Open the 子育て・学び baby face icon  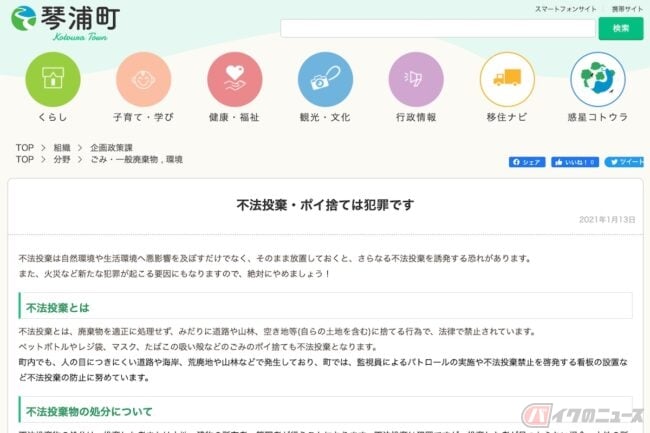click(x=143, y=79)
